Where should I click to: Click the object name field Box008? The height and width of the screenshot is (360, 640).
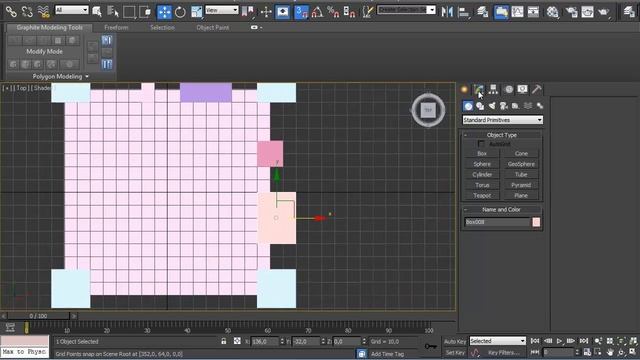click(x=497, y=222)
